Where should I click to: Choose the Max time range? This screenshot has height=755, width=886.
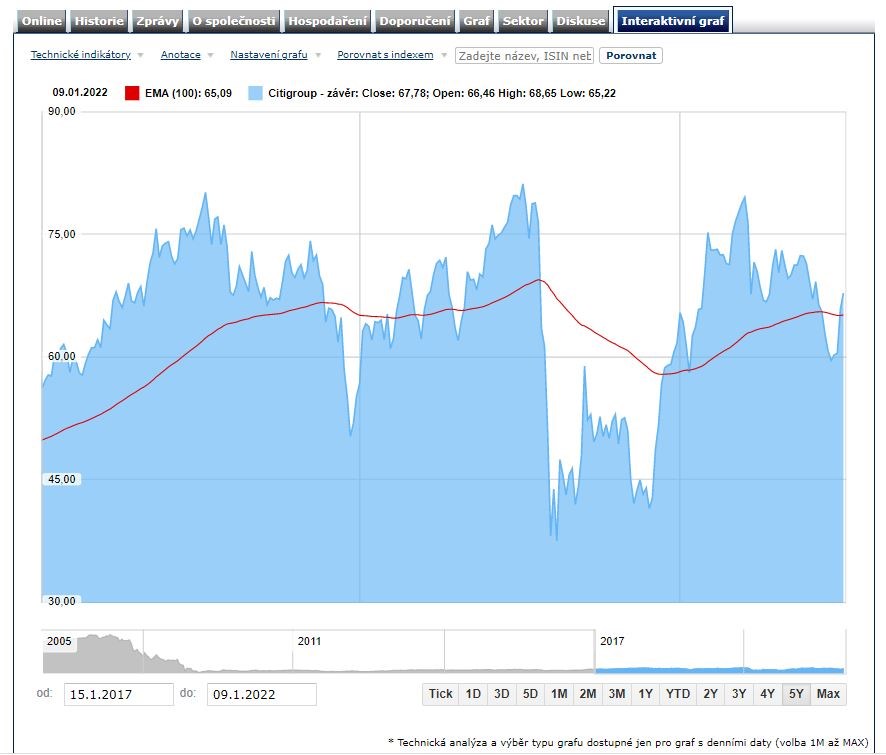coord(828,694)
